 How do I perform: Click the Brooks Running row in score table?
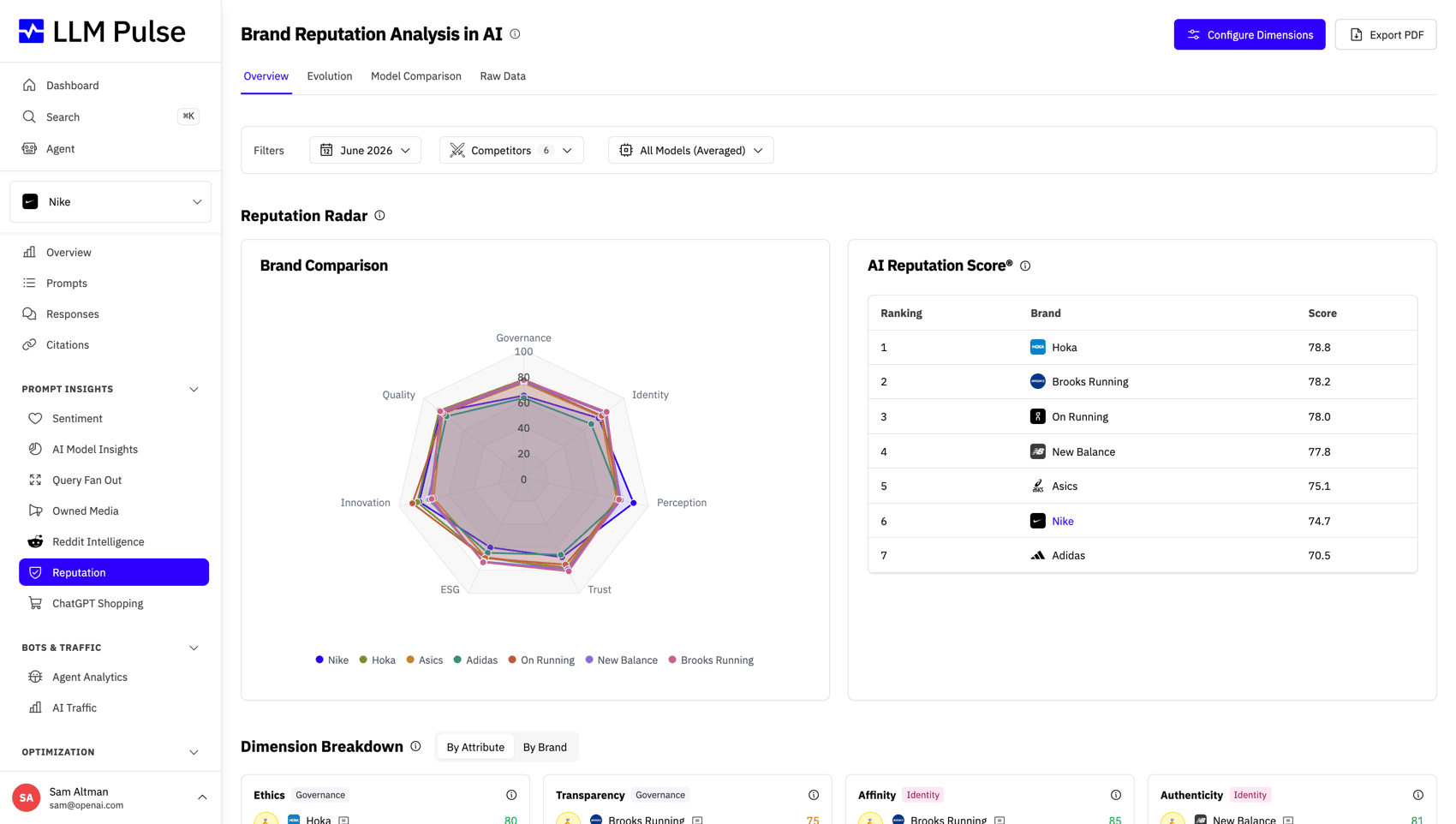pos(1143,382)
